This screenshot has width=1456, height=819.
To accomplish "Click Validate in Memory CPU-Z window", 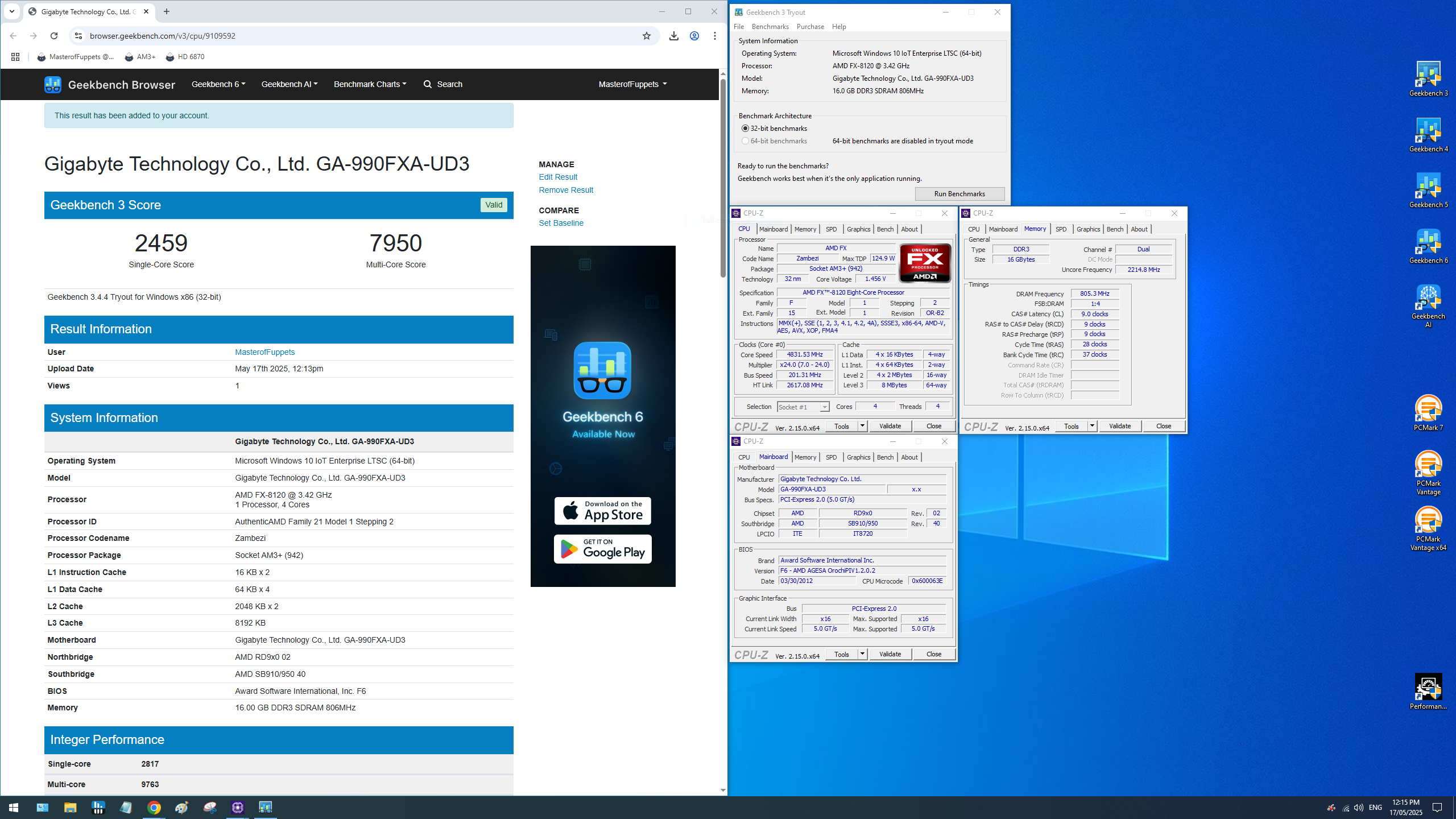I will pos(1120,426).
